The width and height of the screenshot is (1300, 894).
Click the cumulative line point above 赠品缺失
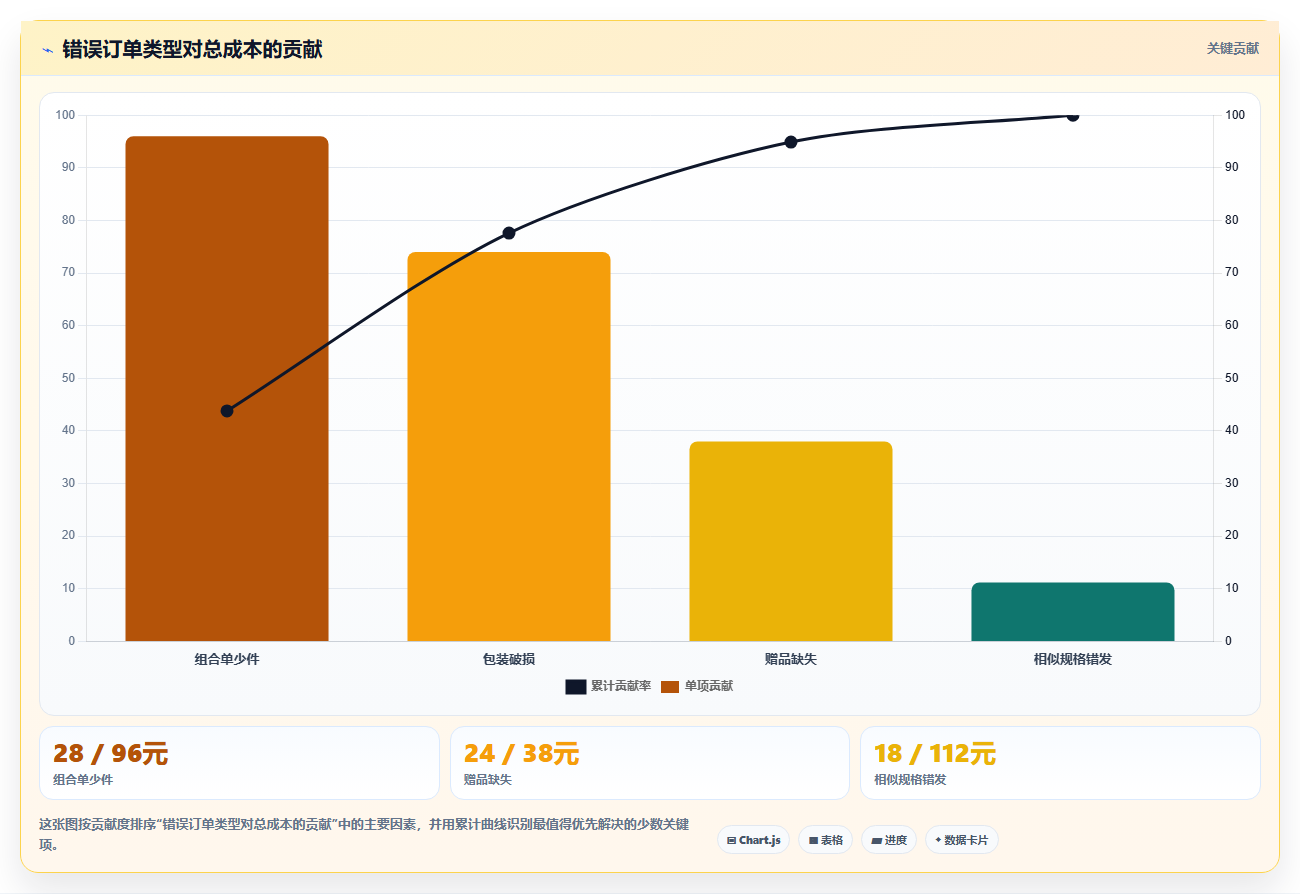791,142
